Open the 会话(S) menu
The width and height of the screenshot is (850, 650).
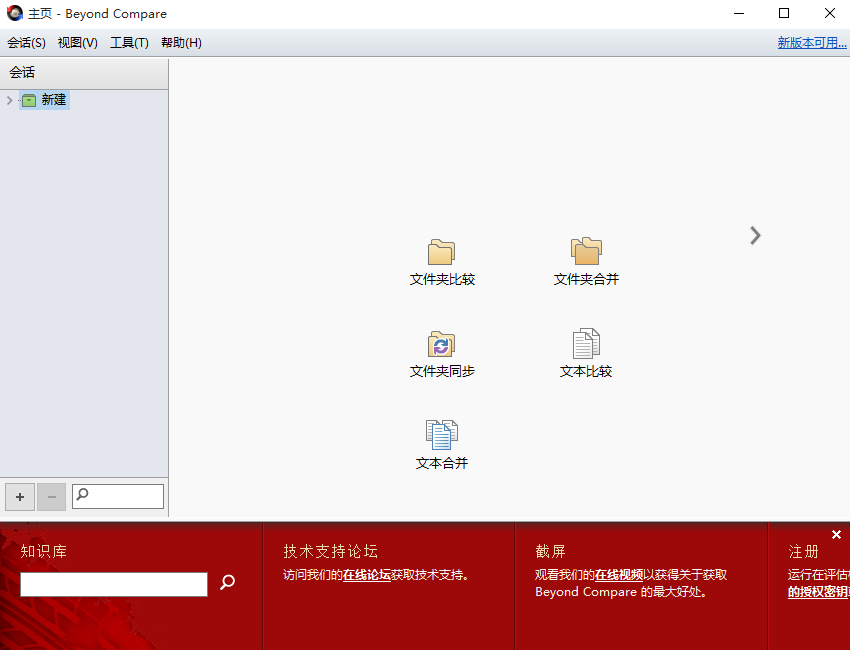click(x=27, y=43)
